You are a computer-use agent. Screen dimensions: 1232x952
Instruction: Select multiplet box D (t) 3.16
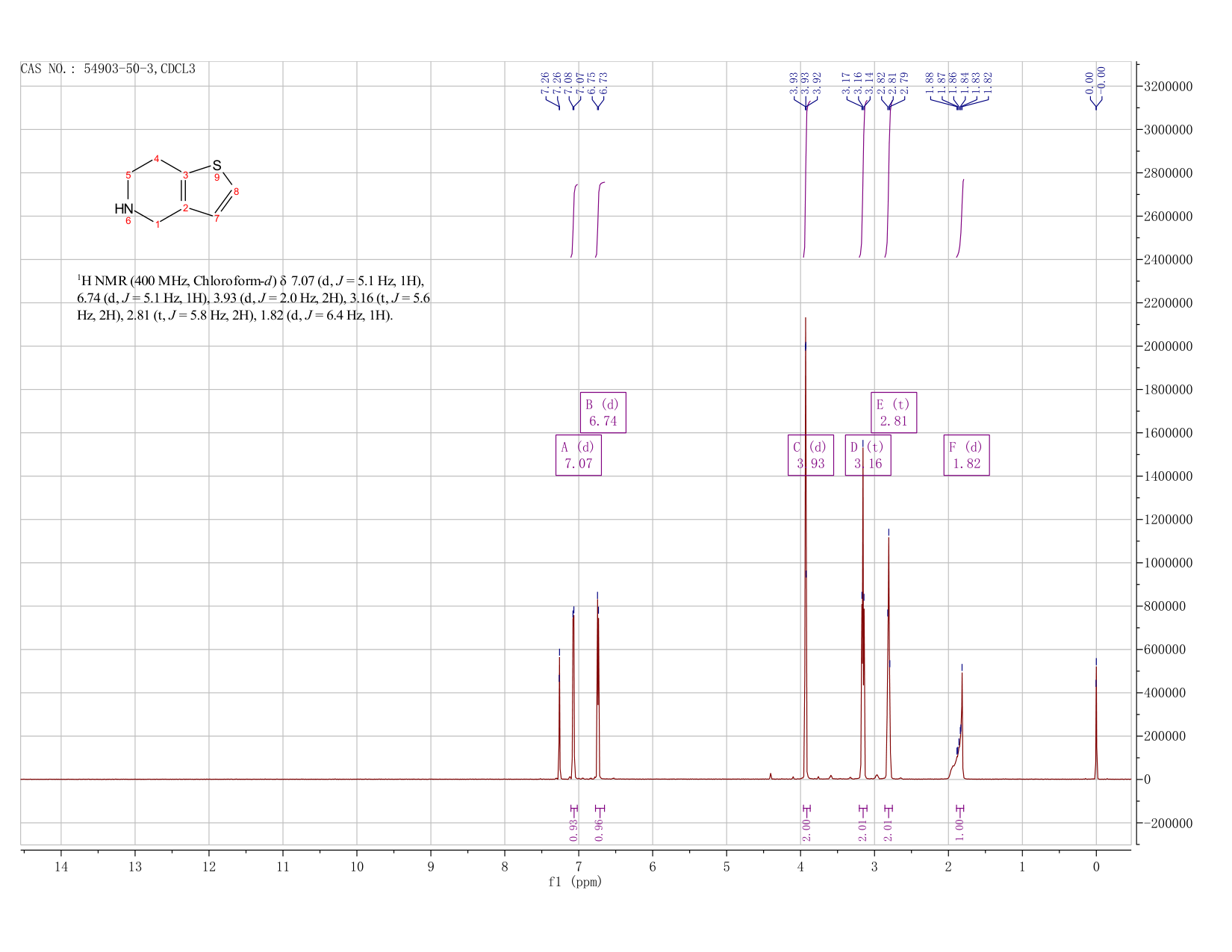tap(868, 455)
